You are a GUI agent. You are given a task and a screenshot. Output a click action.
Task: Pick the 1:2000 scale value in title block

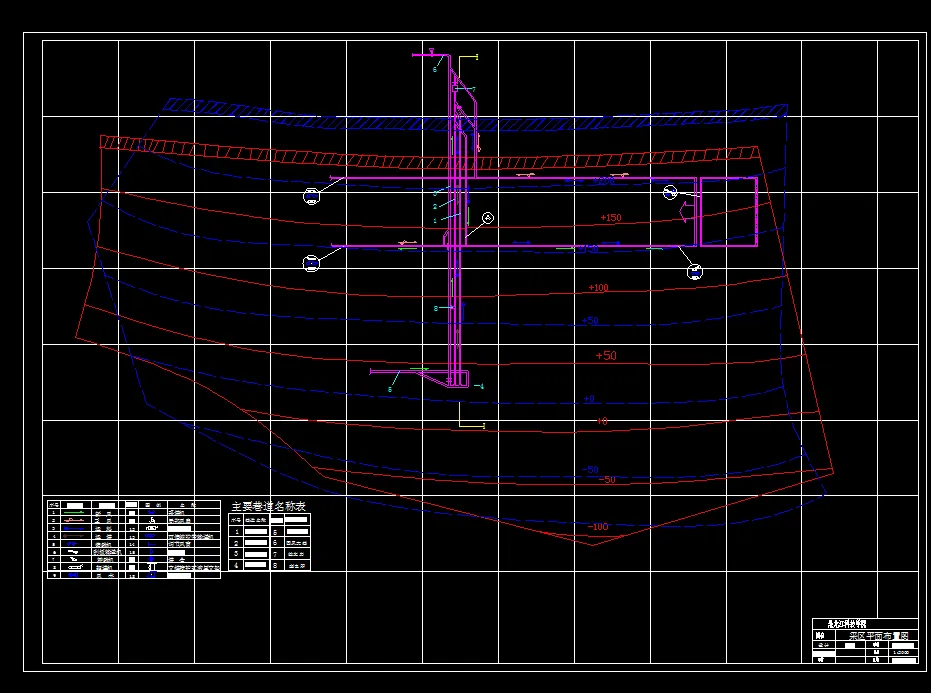(x=901, y=652)
